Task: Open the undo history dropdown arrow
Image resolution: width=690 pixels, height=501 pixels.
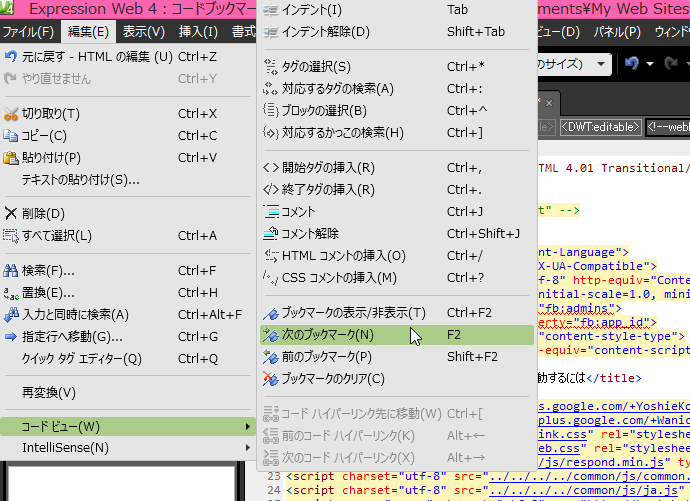Action: (650, 64)
